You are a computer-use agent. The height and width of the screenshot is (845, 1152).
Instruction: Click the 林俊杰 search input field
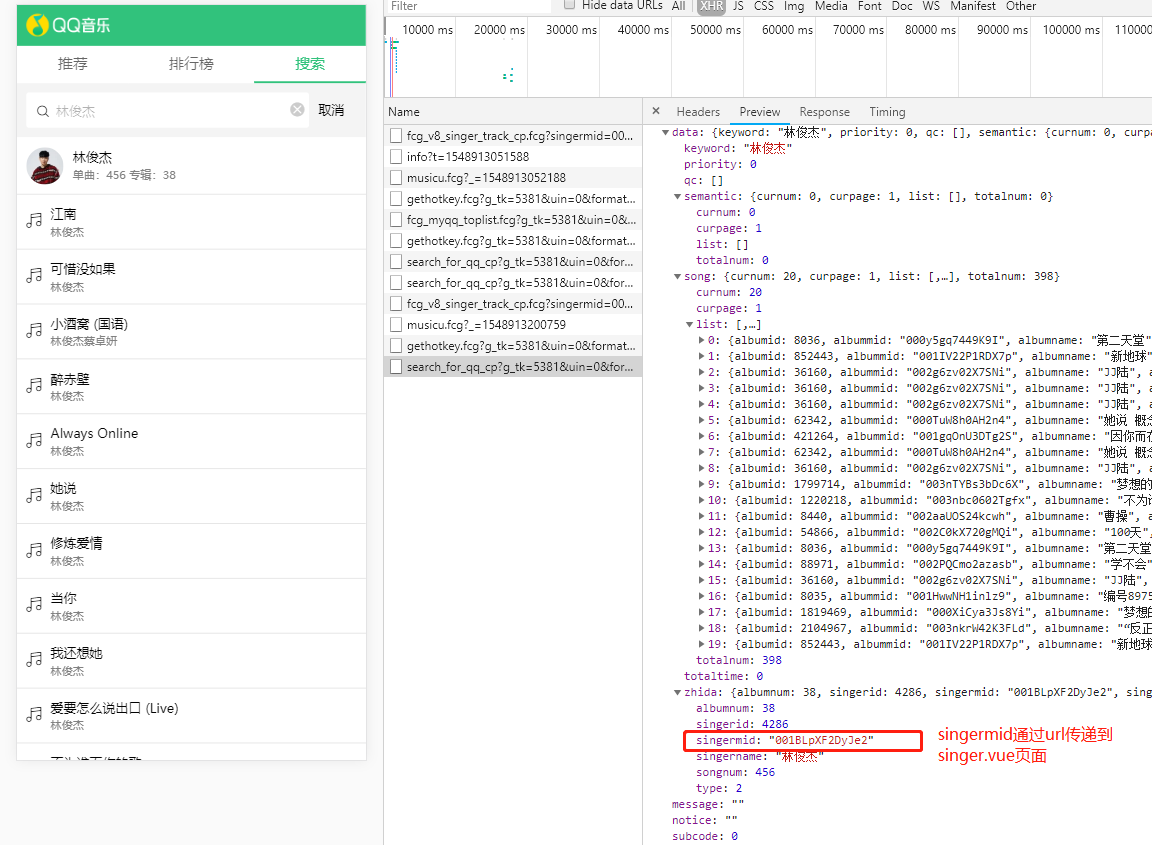(x=170, y=111)
